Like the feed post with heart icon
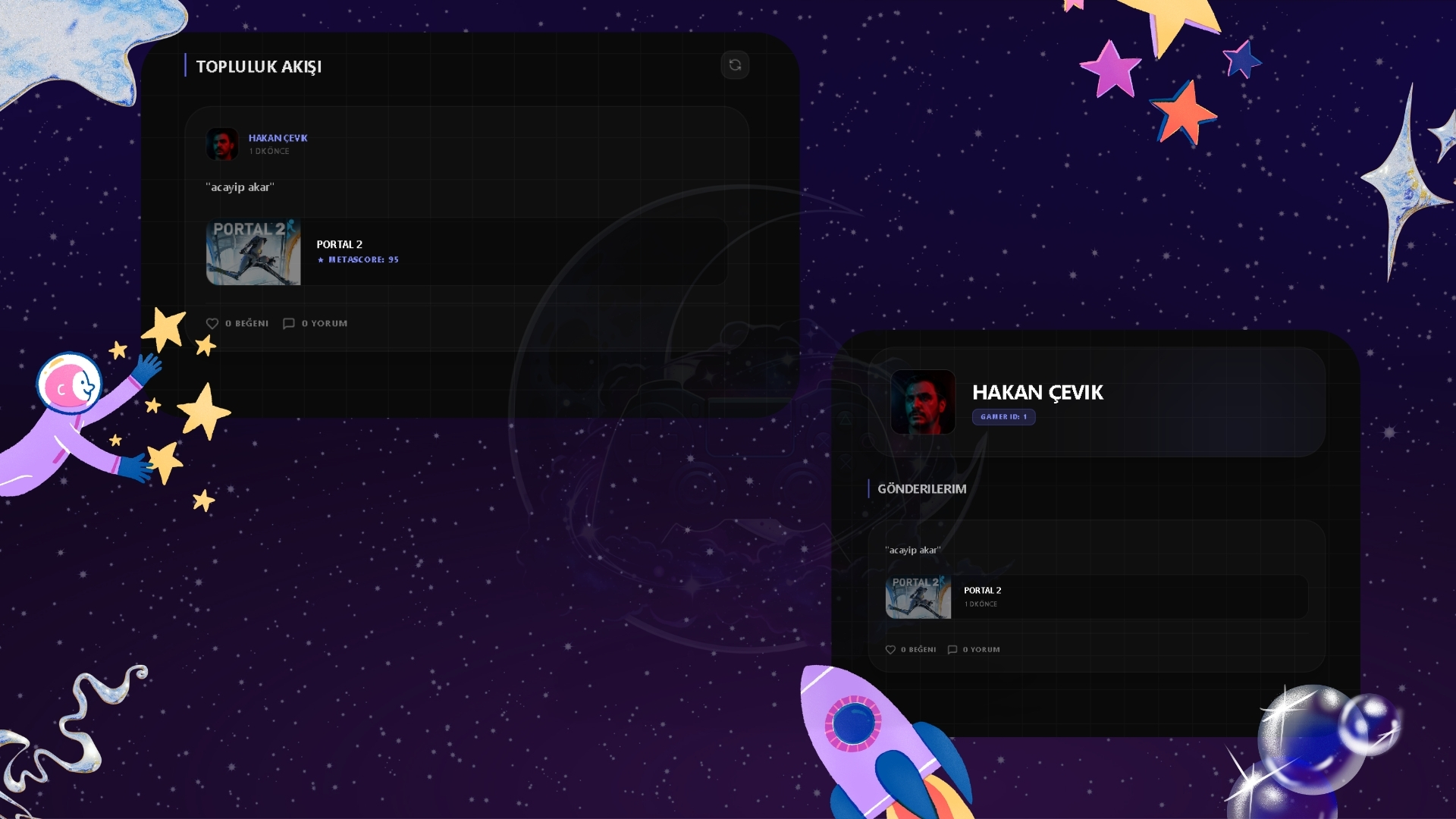 (212, 324)
